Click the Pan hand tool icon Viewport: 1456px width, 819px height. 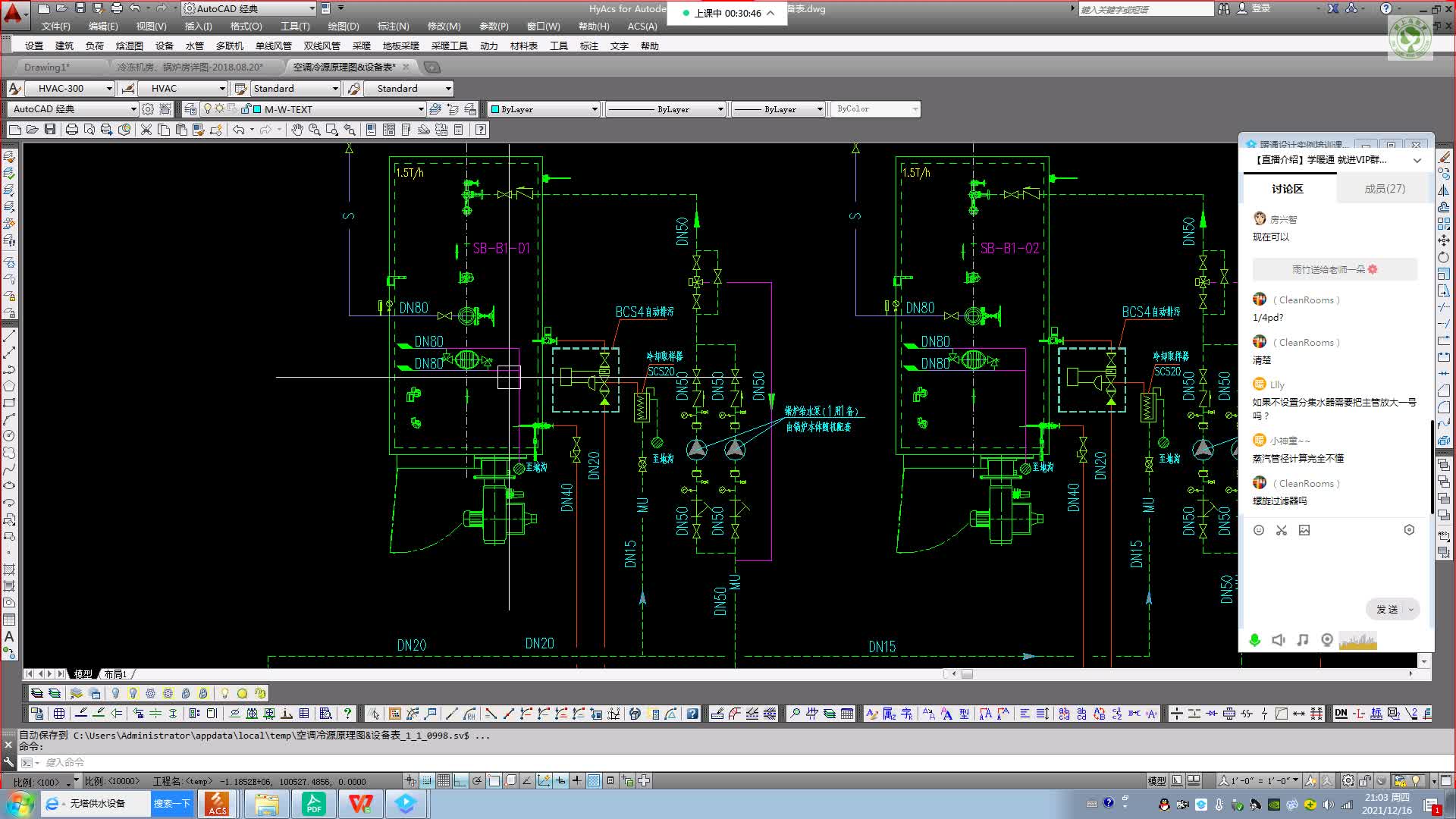[297, 130]
